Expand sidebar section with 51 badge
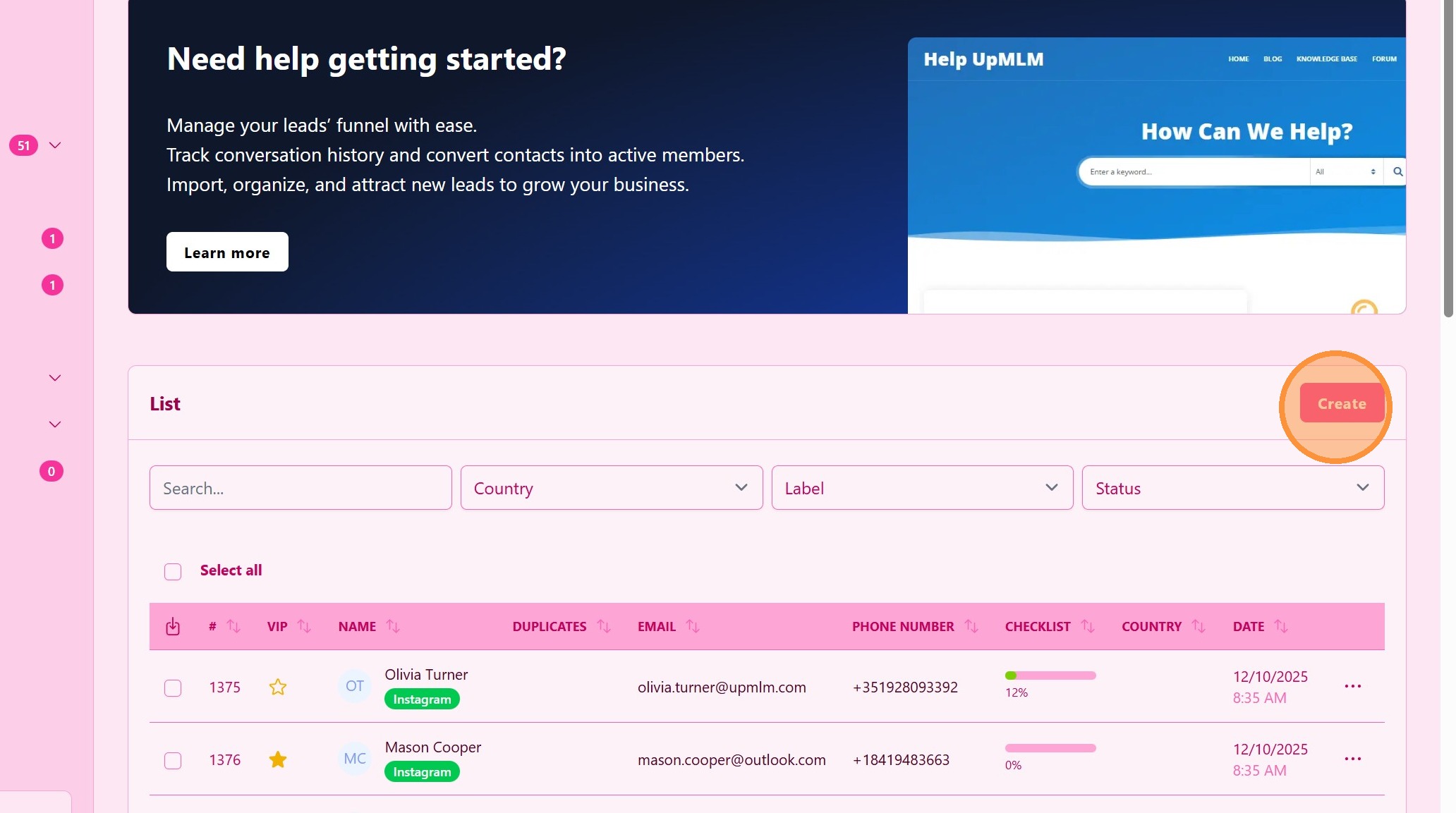The image size is (1456, 813). 55,145
